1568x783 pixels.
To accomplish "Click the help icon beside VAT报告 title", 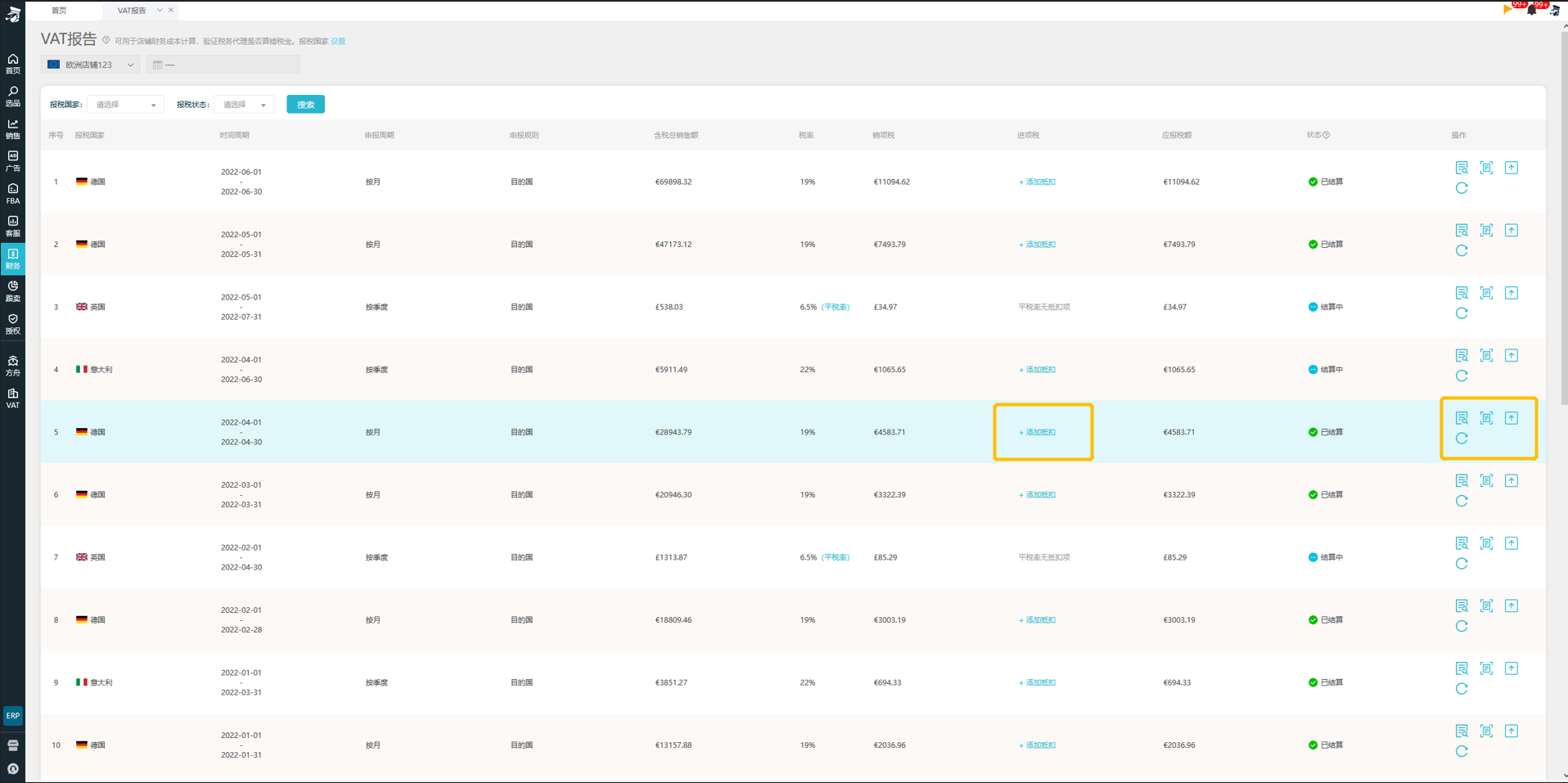I will (x=106, y=40).
